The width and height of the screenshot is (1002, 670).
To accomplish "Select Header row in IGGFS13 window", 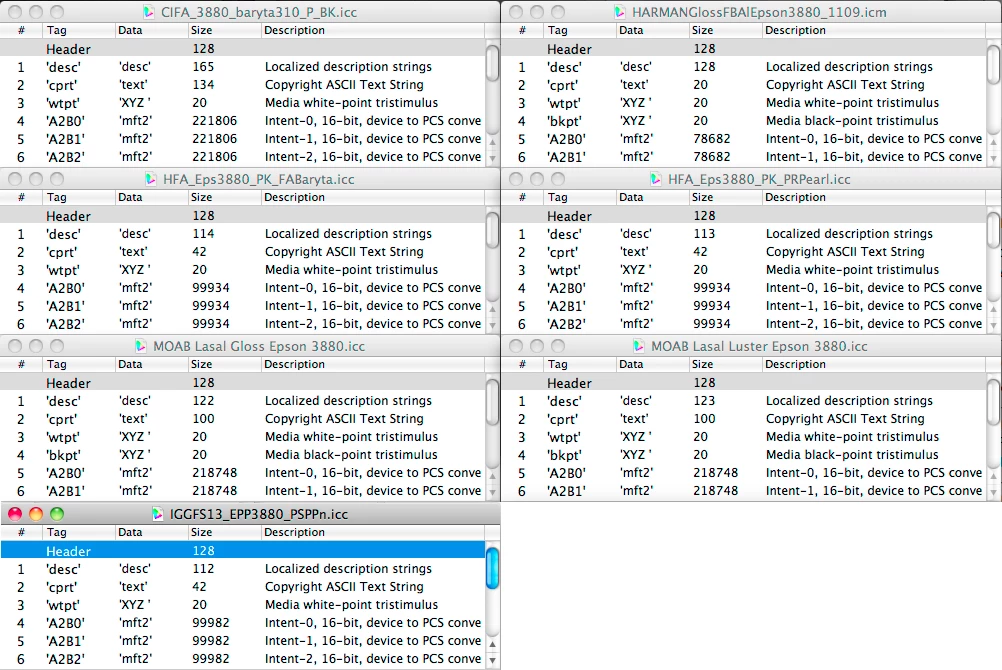I will (243, 550).
